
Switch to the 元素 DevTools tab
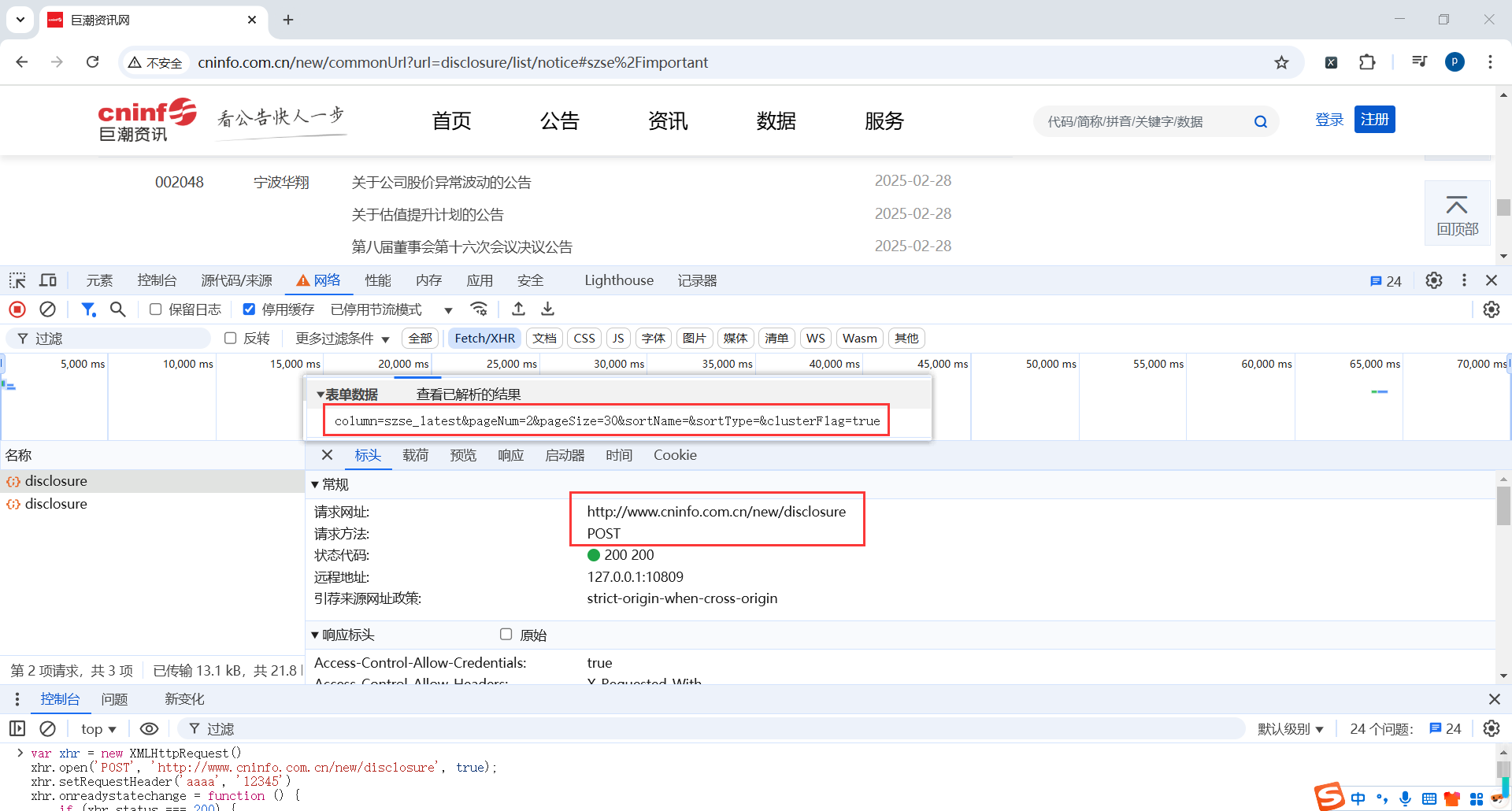99,280
